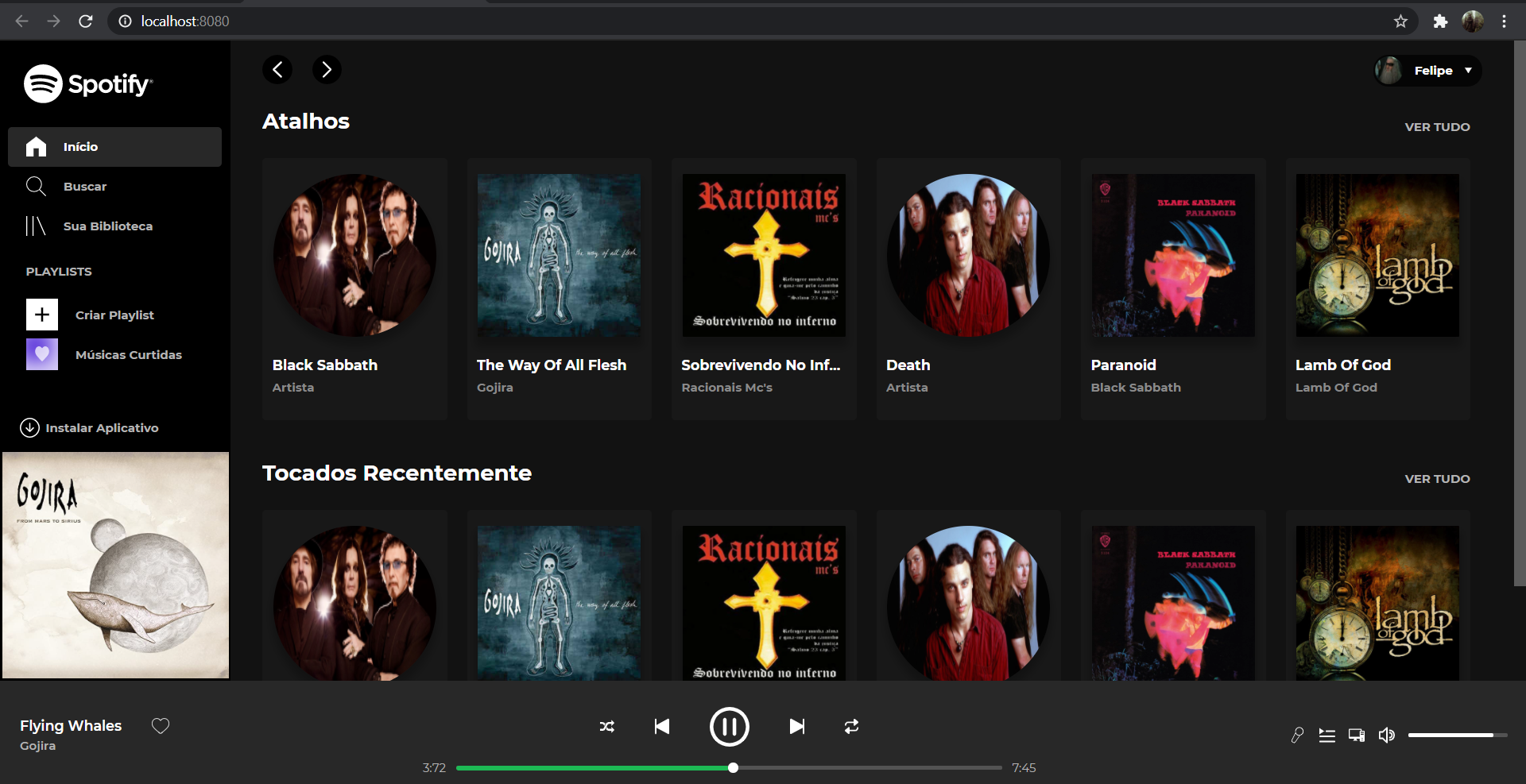Click the browser back arrow
Screen dimensions: 1526x784
pyautogui.click(x=21, y=21)
